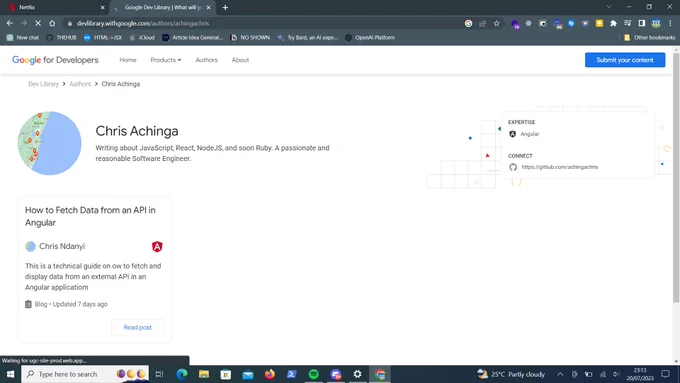Toggle the browser side panel icon
Viewport: 680px width, 383px height.
click(x=642, y=23)
